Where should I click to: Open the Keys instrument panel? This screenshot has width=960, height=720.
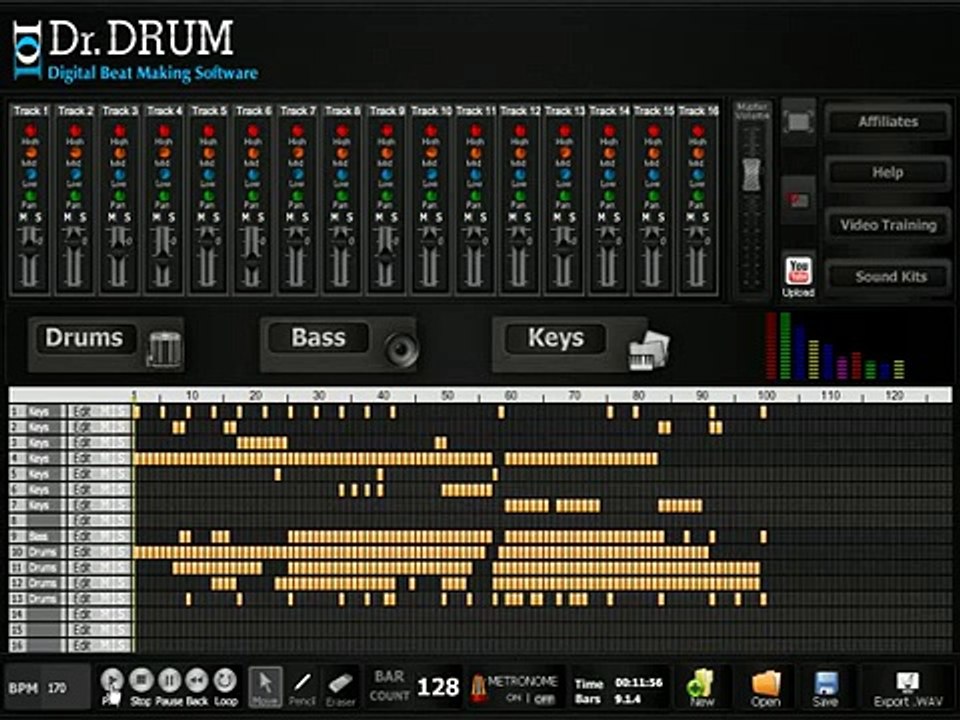[579, 343]
